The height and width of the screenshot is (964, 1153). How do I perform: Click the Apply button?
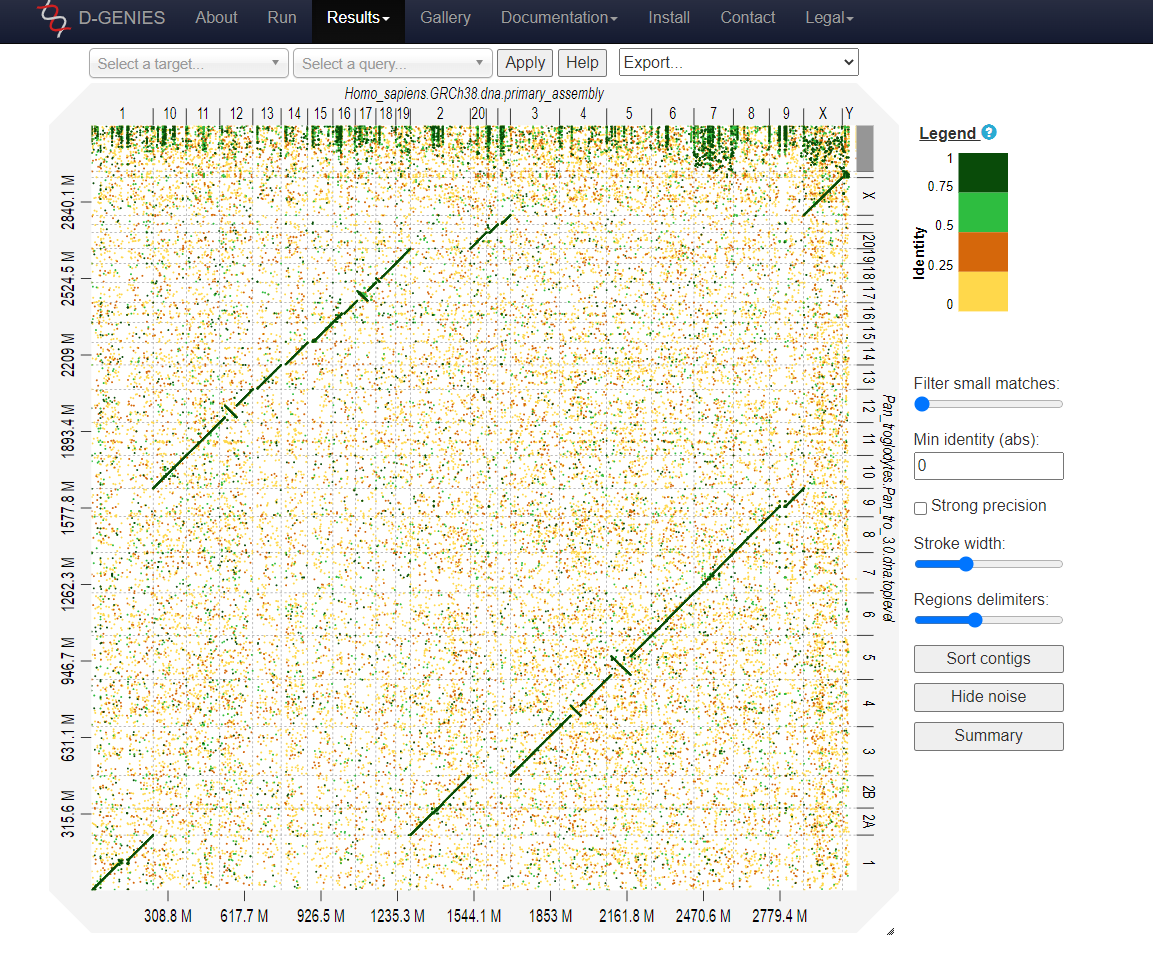[524, 62]
